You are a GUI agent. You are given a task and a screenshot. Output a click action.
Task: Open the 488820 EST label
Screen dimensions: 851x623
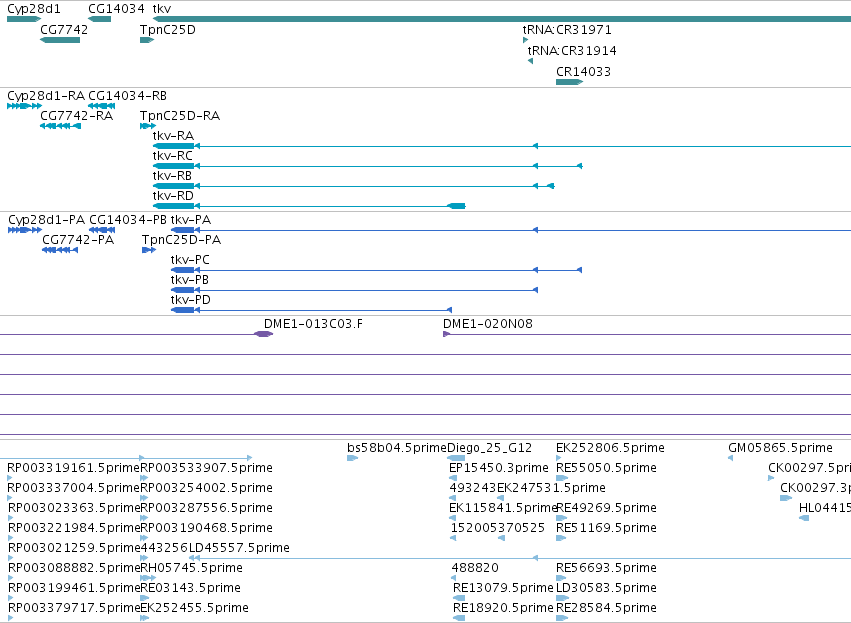pyautogui.click(x=475, y=568)
